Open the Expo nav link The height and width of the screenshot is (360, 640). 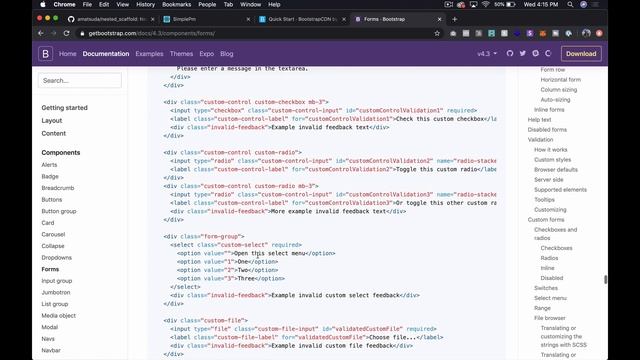pyautogui.click(x=207, y=53)
